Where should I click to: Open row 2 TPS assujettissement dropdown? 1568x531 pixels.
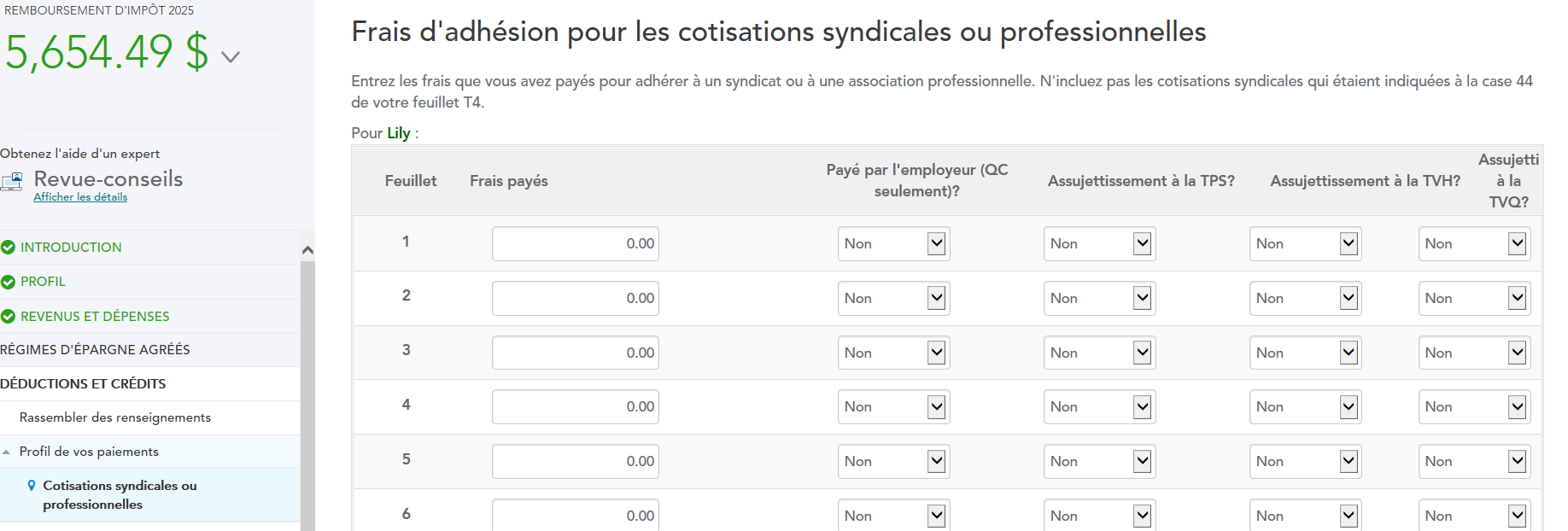(1099, 299)
